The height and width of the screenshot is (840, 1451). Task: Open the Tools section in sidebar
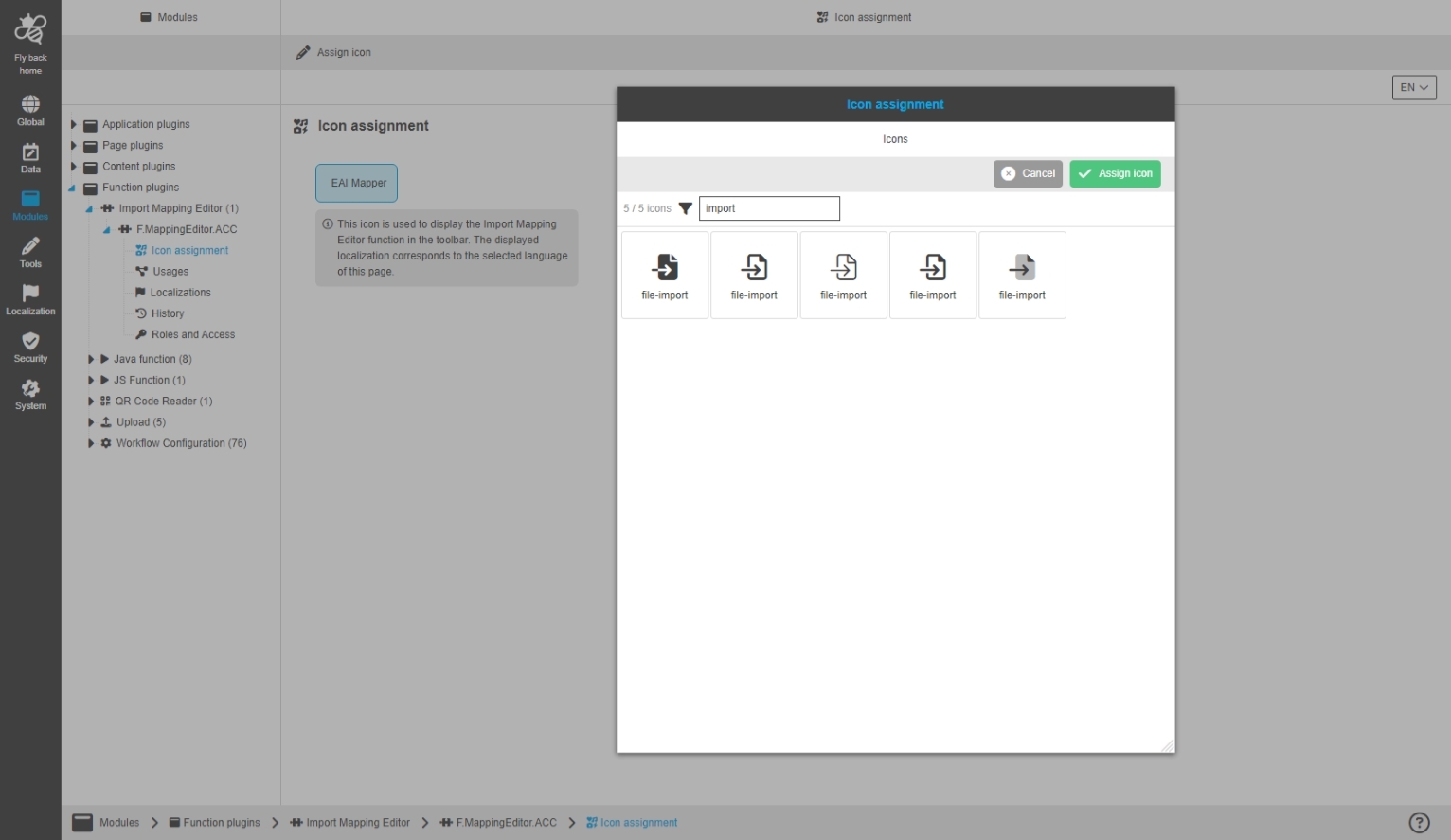tap(30, 253)
